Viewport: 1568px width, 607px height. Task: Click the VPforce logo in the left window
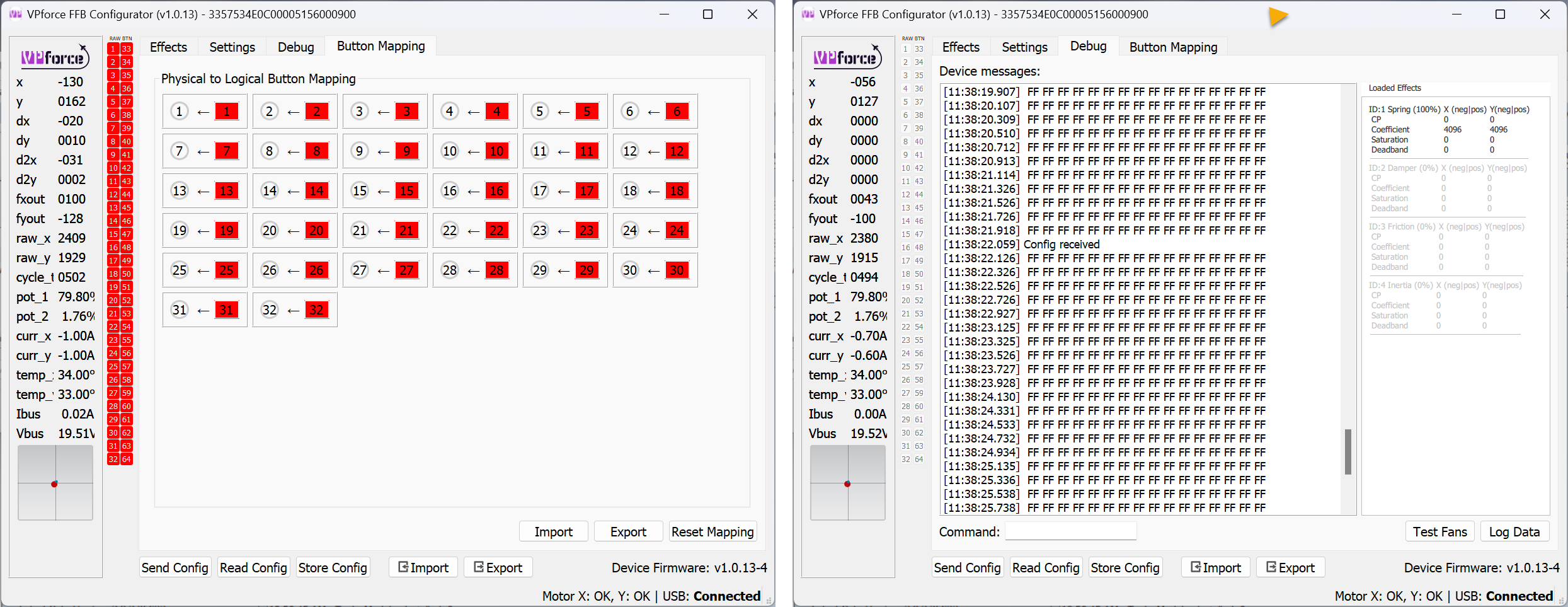55,56
